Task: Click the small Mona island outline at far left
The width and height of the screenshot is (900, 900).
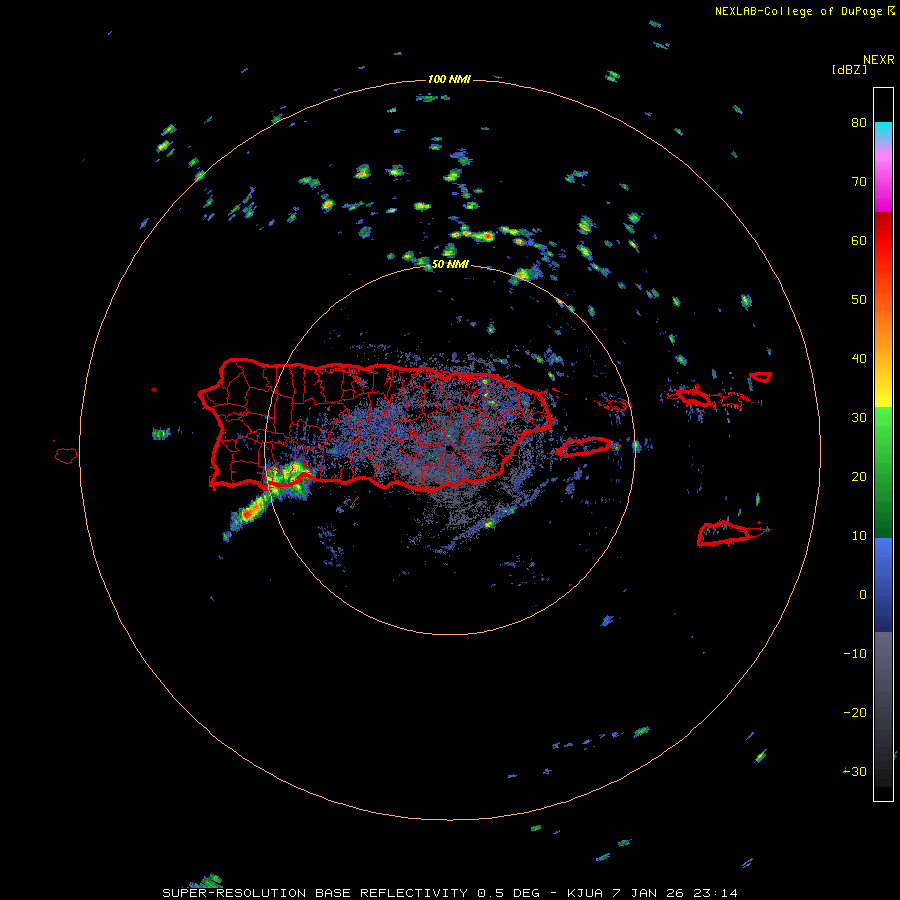Action: pos(66,455)
